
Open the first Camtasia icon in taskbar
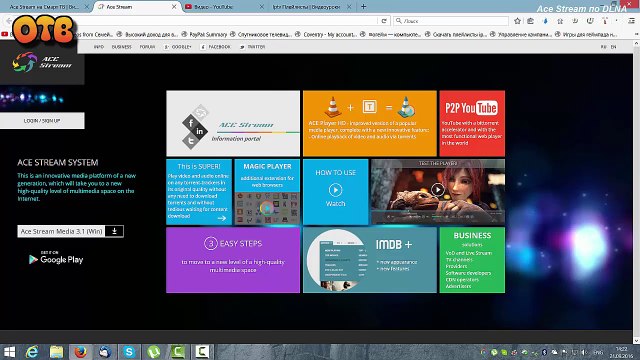click(x=178, y=352)
